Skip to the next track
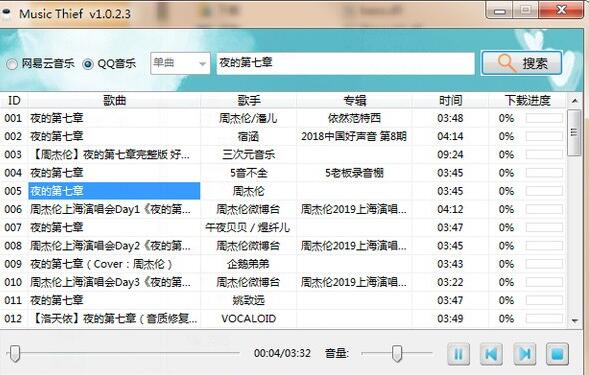Image resolution: width=589 pixels, height=375 pixels. coord(524,354)
